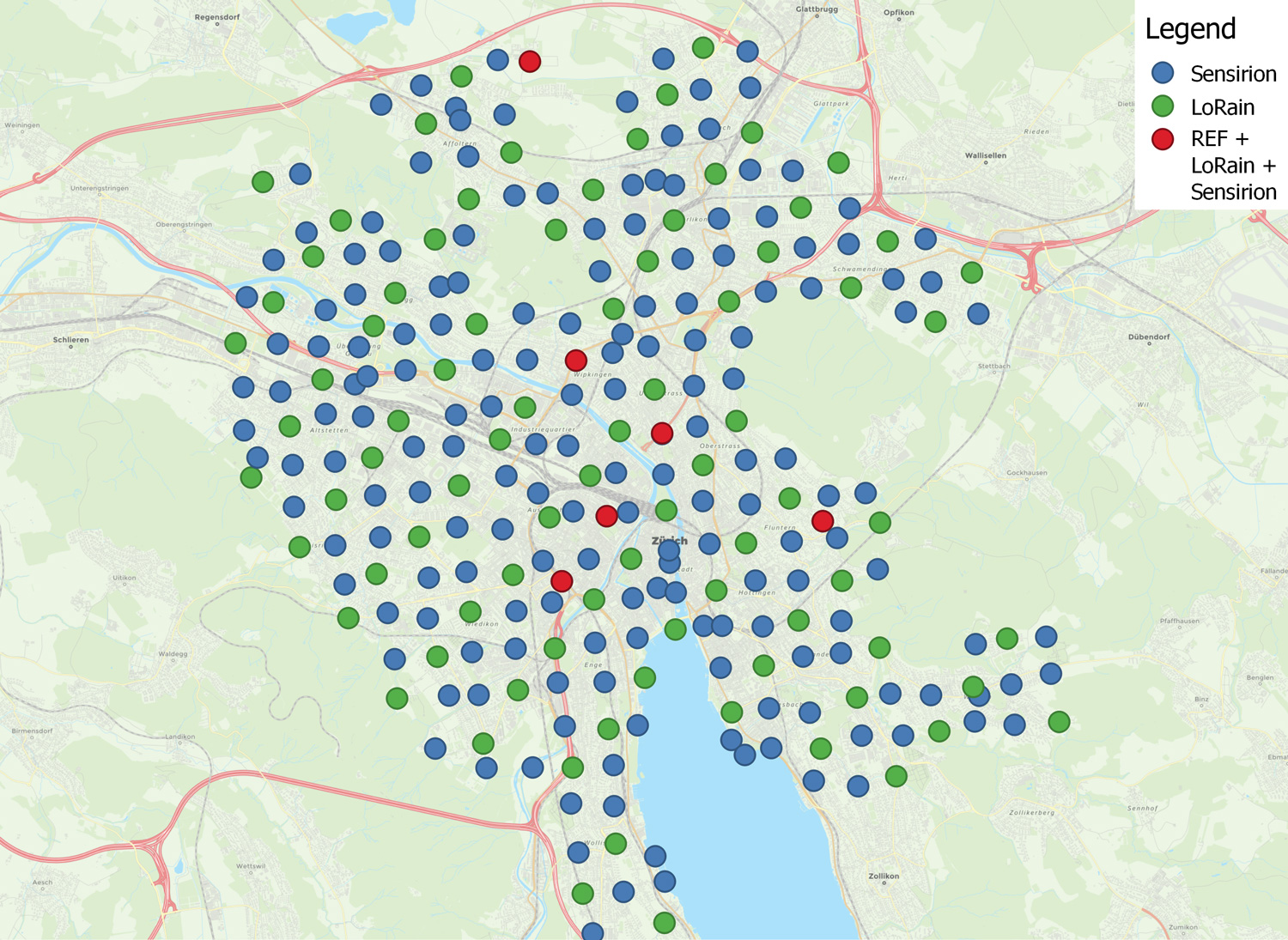Viewport: 1288px width, 940px height.
Task: Select the red marker left of Oberstrass label
Action: [662, 434]
